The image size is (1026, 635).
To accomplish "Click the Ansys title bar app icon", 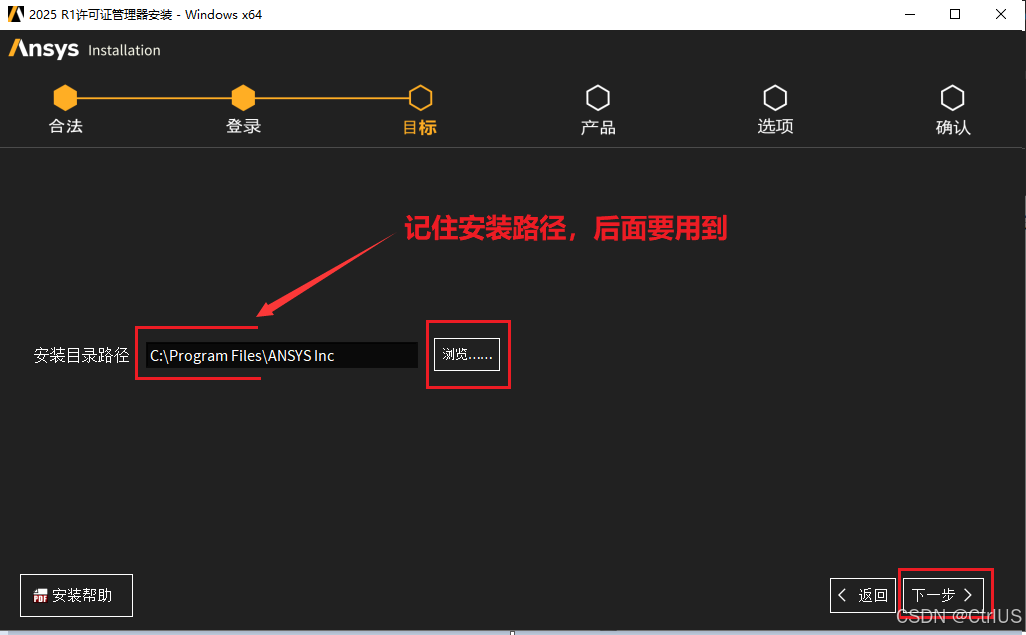I will point(16,14).
